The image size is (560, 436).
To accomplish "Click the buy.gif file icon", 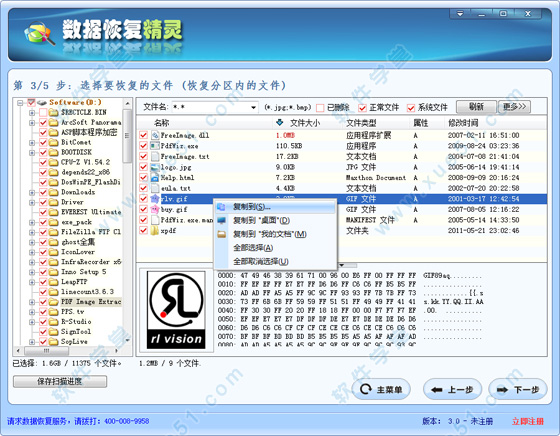I will click(155, 209).
